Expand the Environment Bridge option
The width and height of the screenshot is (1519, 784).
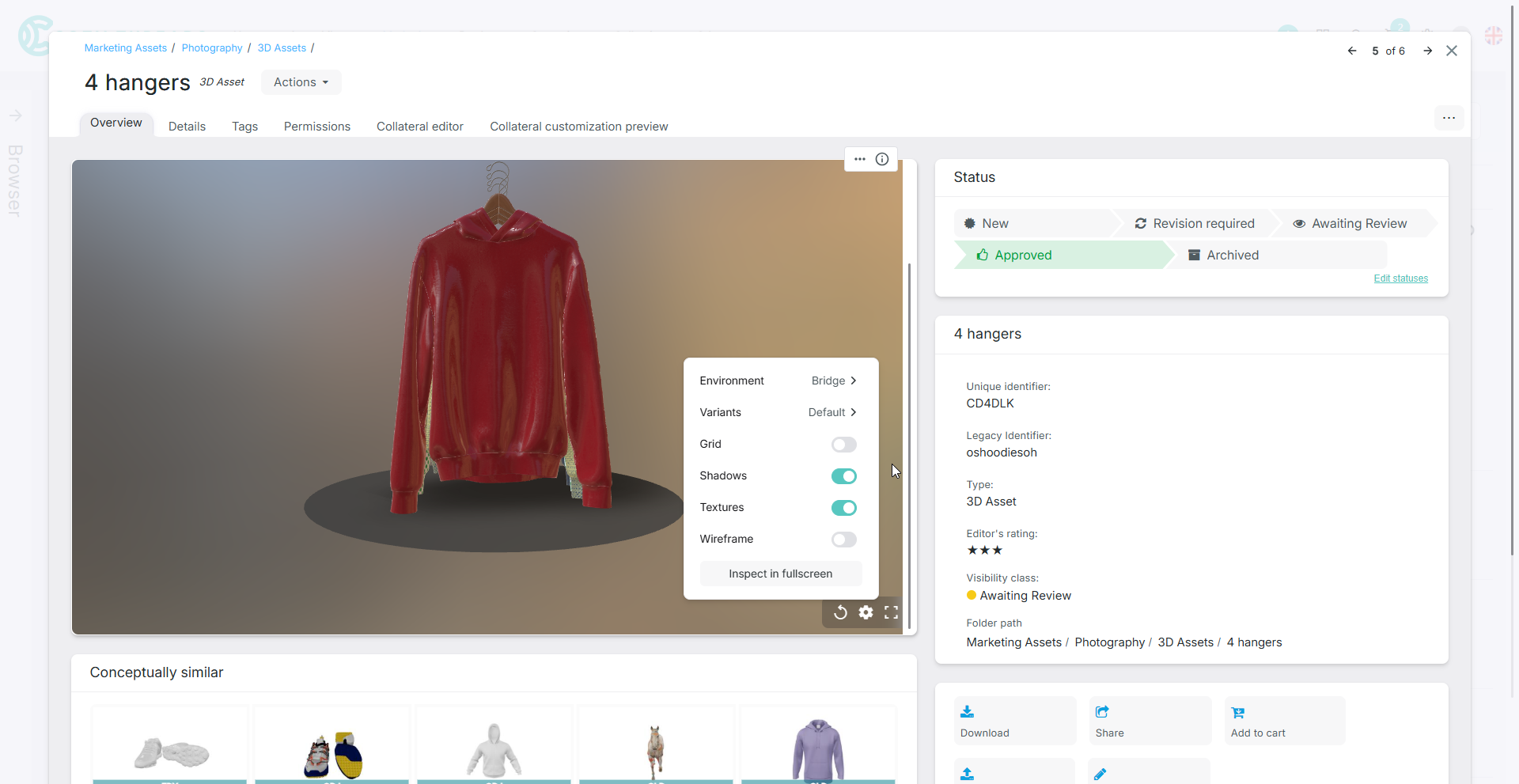tap(834, 381)
